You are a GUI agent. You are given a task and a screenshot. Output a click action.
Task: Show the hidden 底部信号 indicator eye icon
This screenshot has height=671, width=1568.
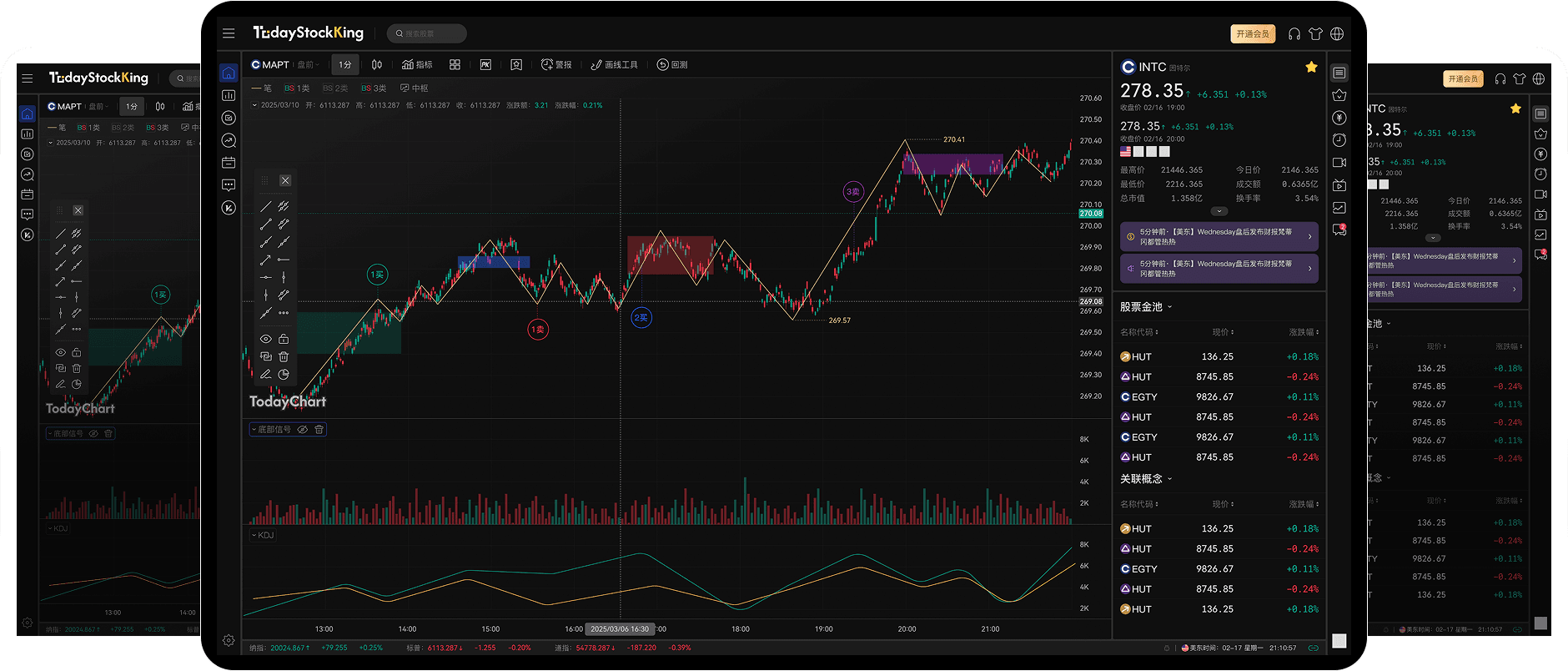[x=303, y=429]
